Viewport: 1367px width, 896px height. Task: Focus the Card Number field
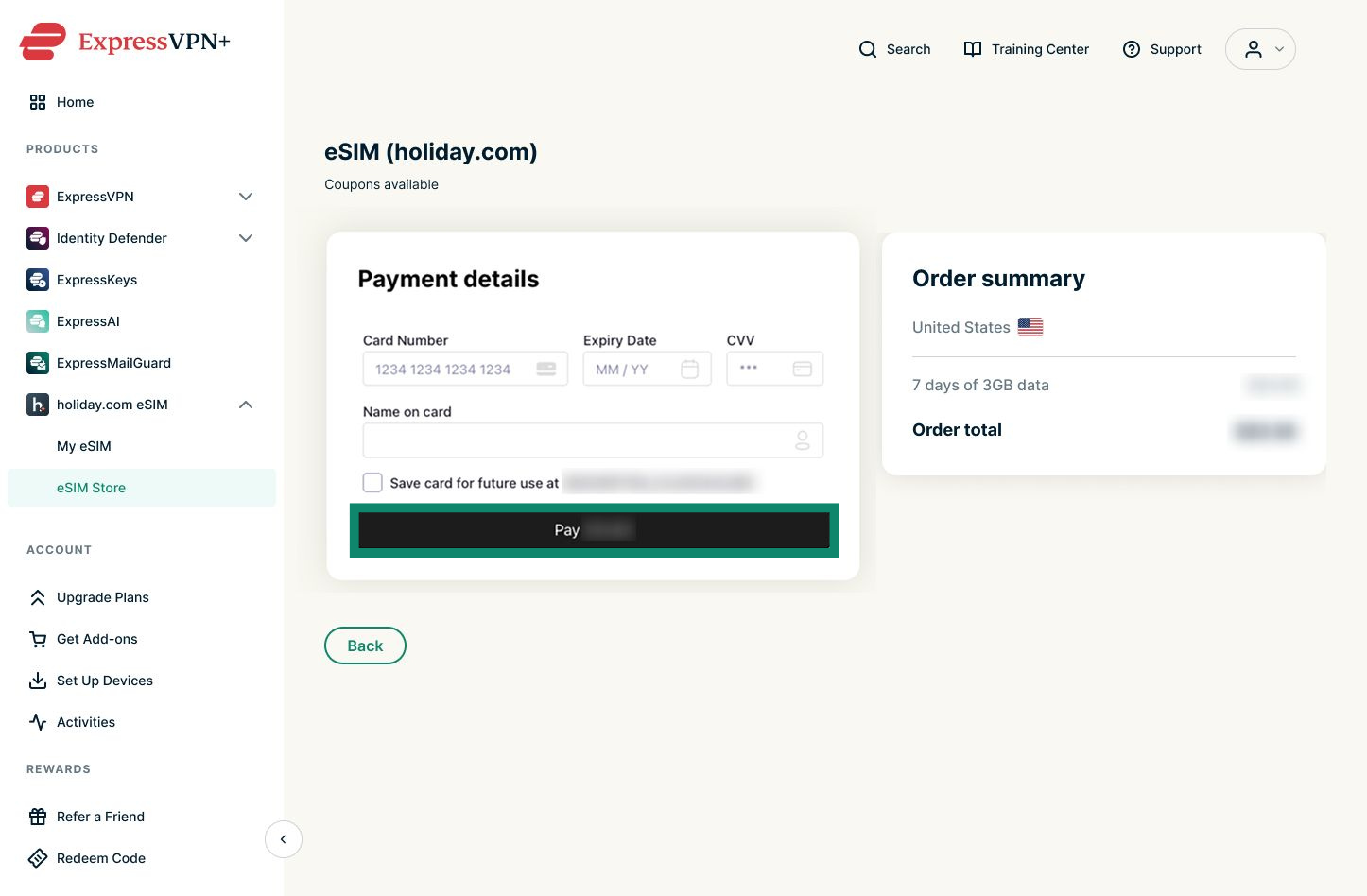click(465, 369)
